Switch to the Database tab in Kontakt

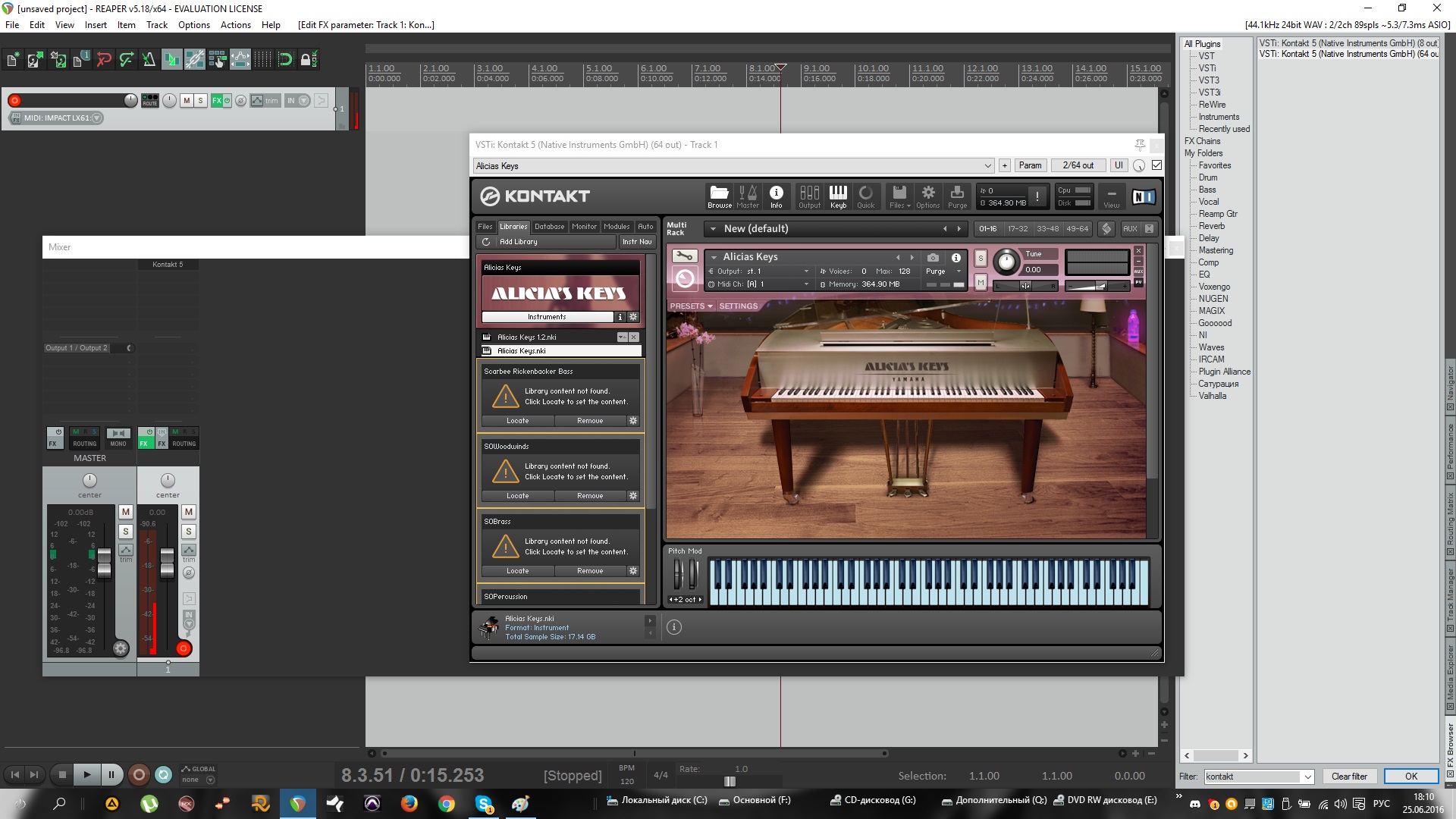(x=549, y=227)
